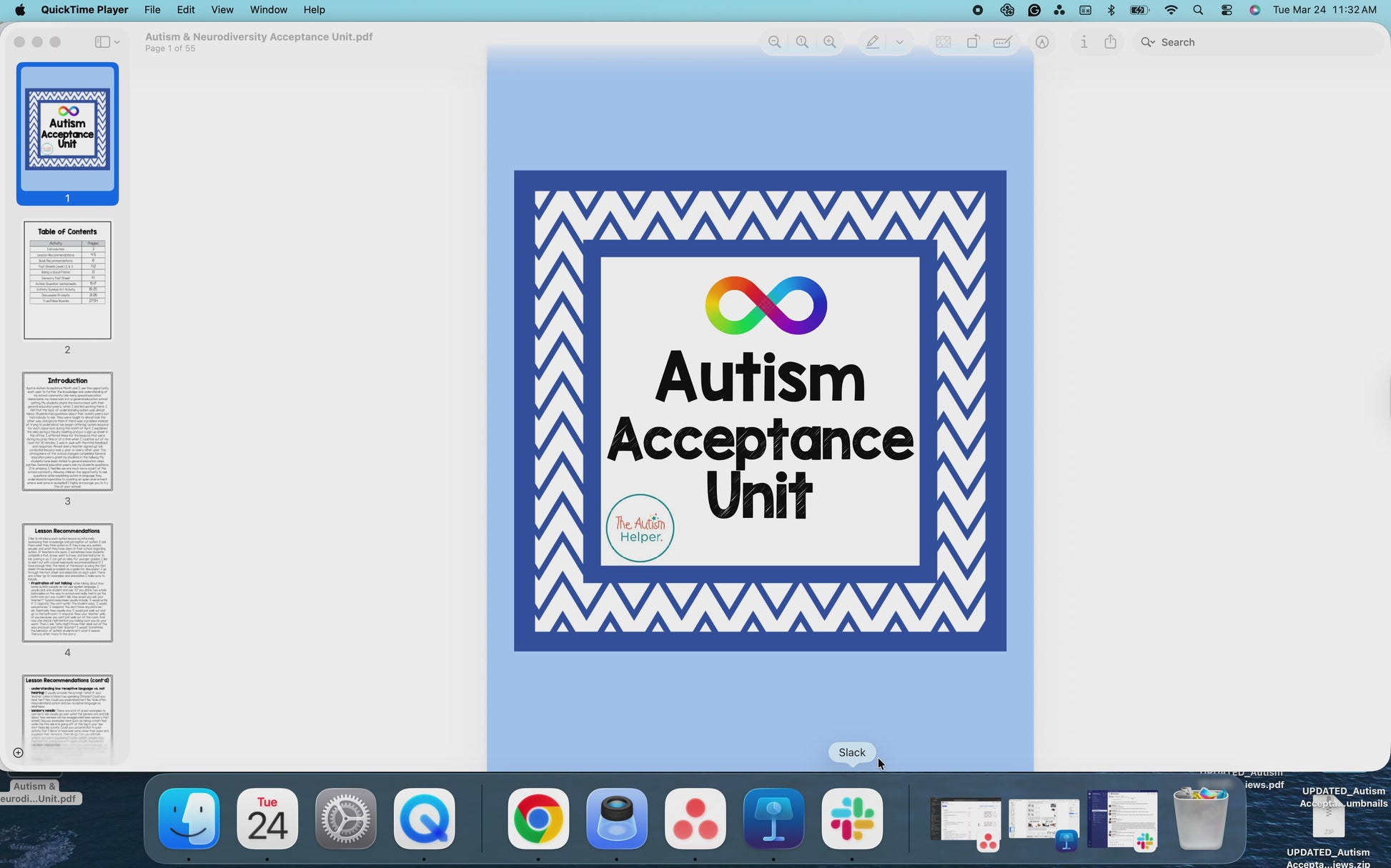
Task: Click the rotate page icon
Action: coord(973,42)
